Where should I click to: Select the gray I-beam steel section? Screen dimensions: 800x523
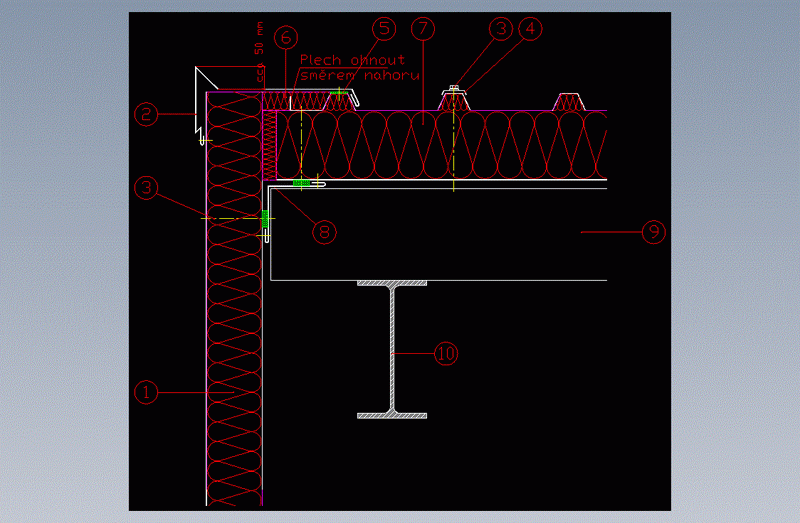pyautogui.click(x=392, y=350)
